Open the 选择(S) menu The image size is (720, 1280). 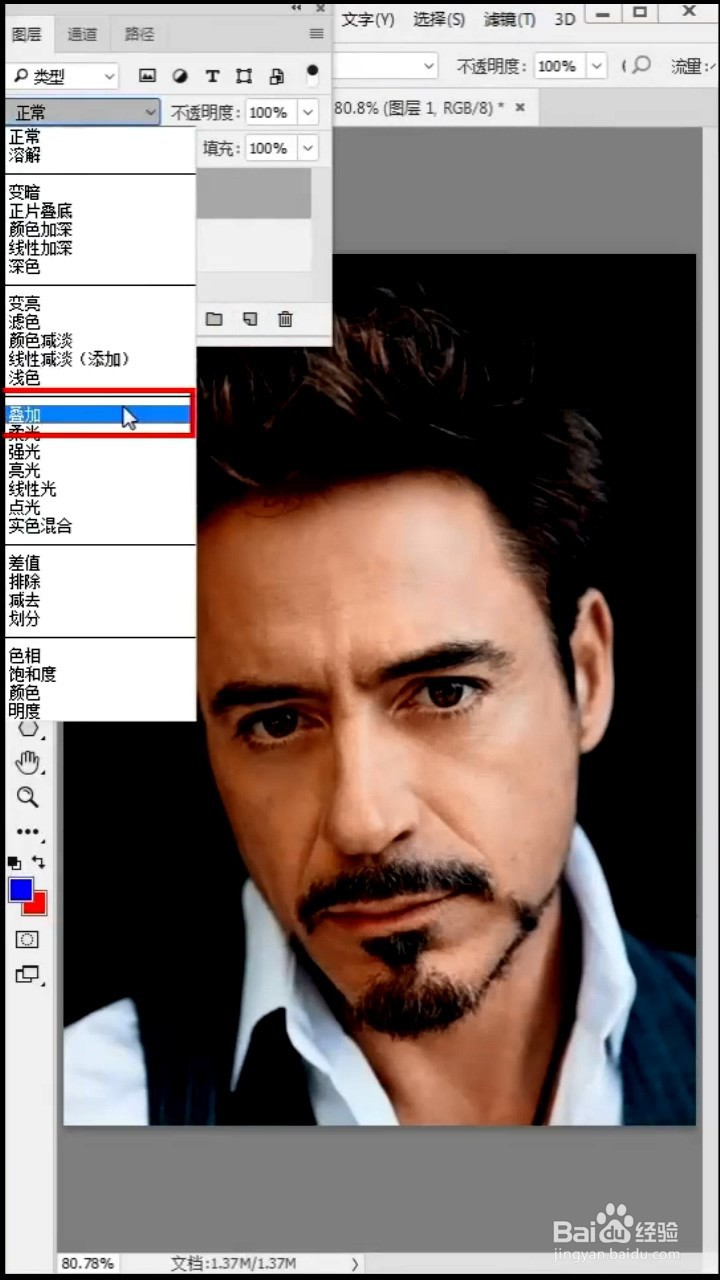439,19
